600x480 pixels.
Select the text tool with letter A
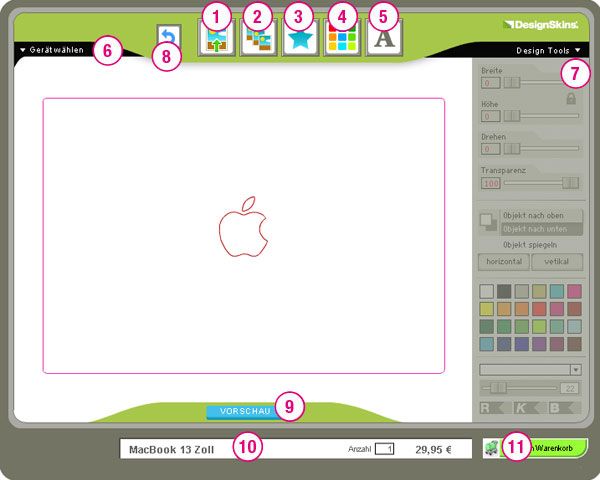pos(384,38)
